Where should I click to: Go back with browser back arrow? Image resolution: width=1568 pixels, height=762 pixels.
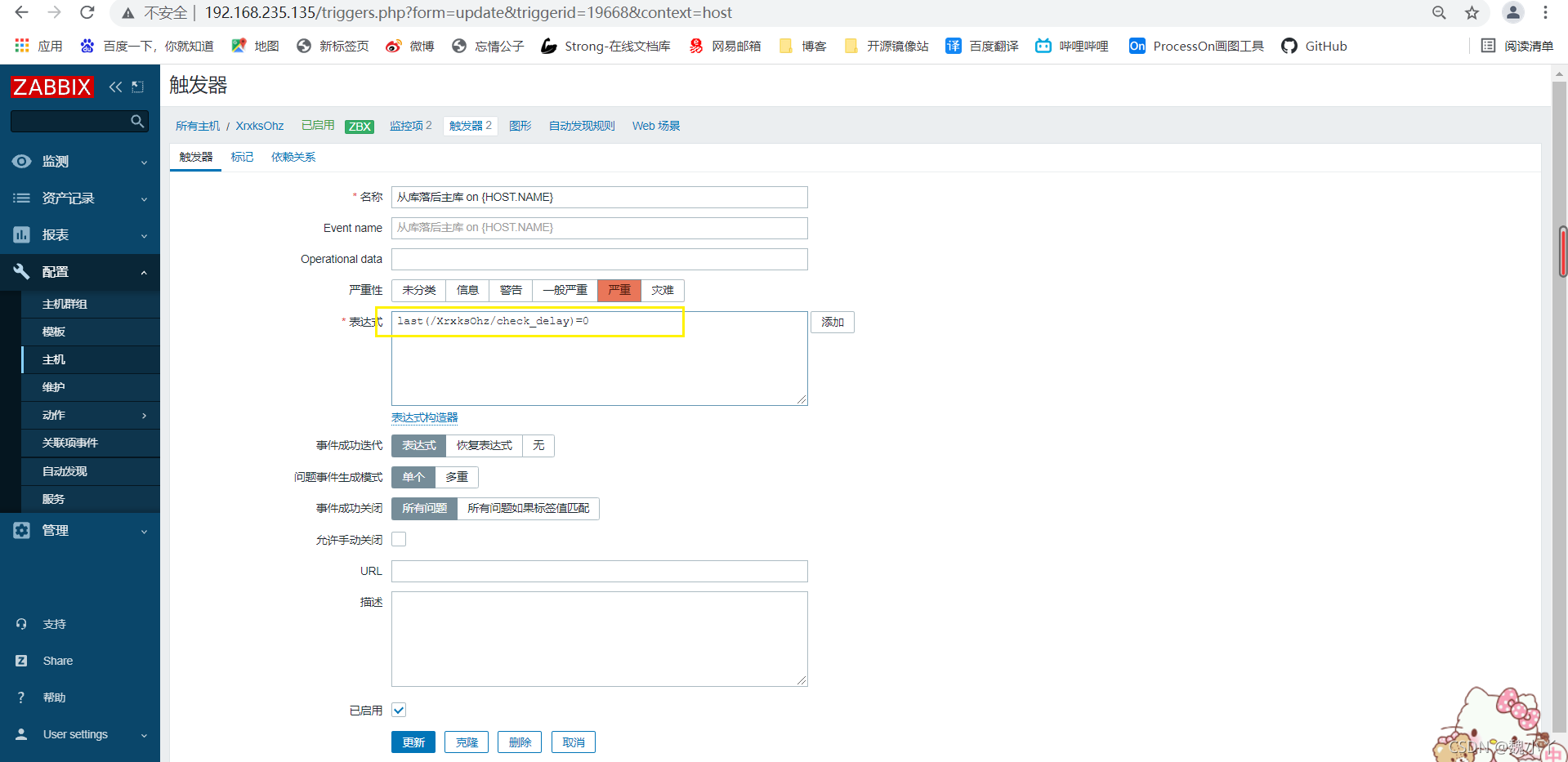pyautogui.click(x=22, y=12)
